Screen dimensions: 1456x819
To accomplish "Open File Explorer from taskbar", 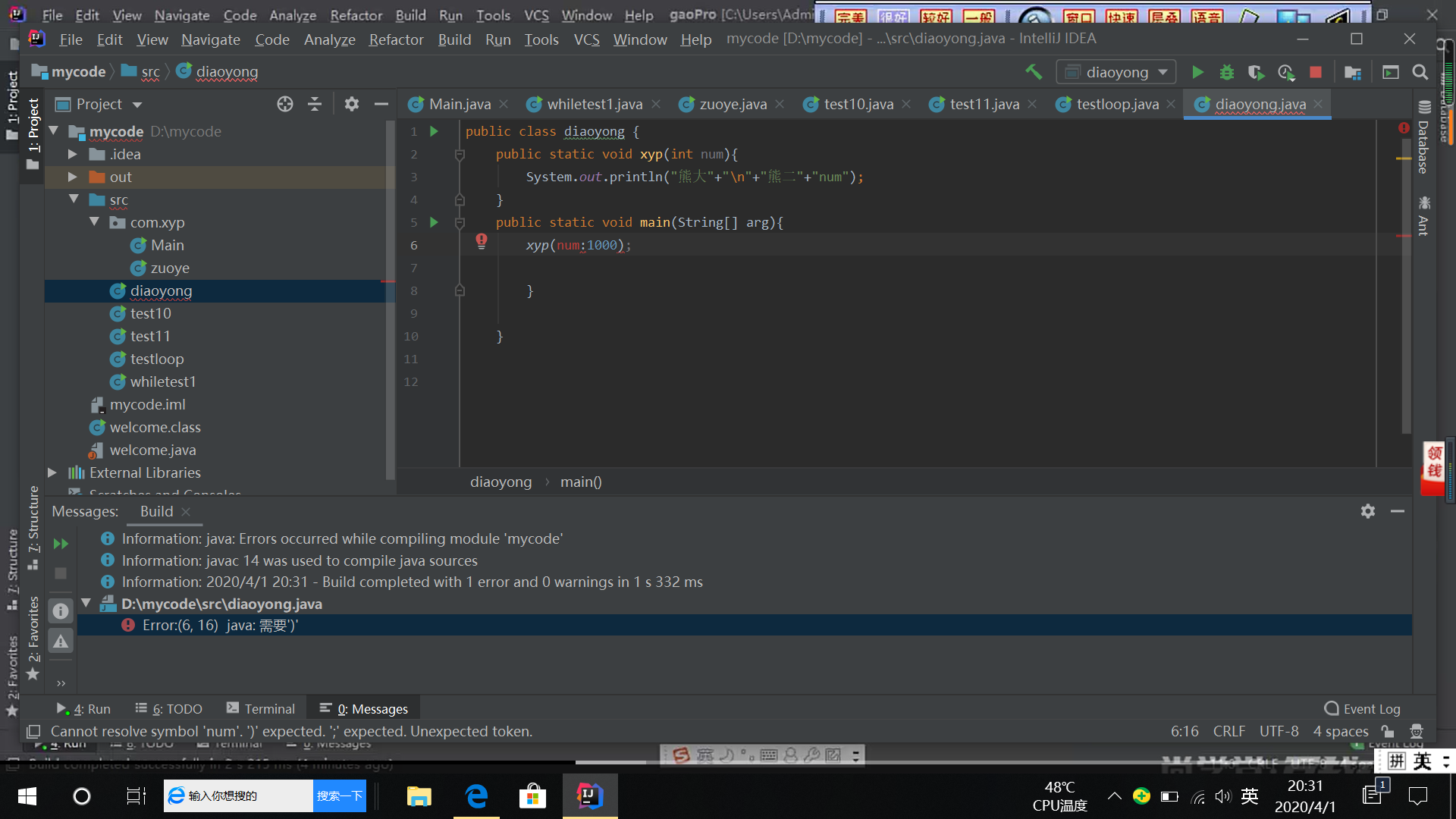I will [419, 796].
